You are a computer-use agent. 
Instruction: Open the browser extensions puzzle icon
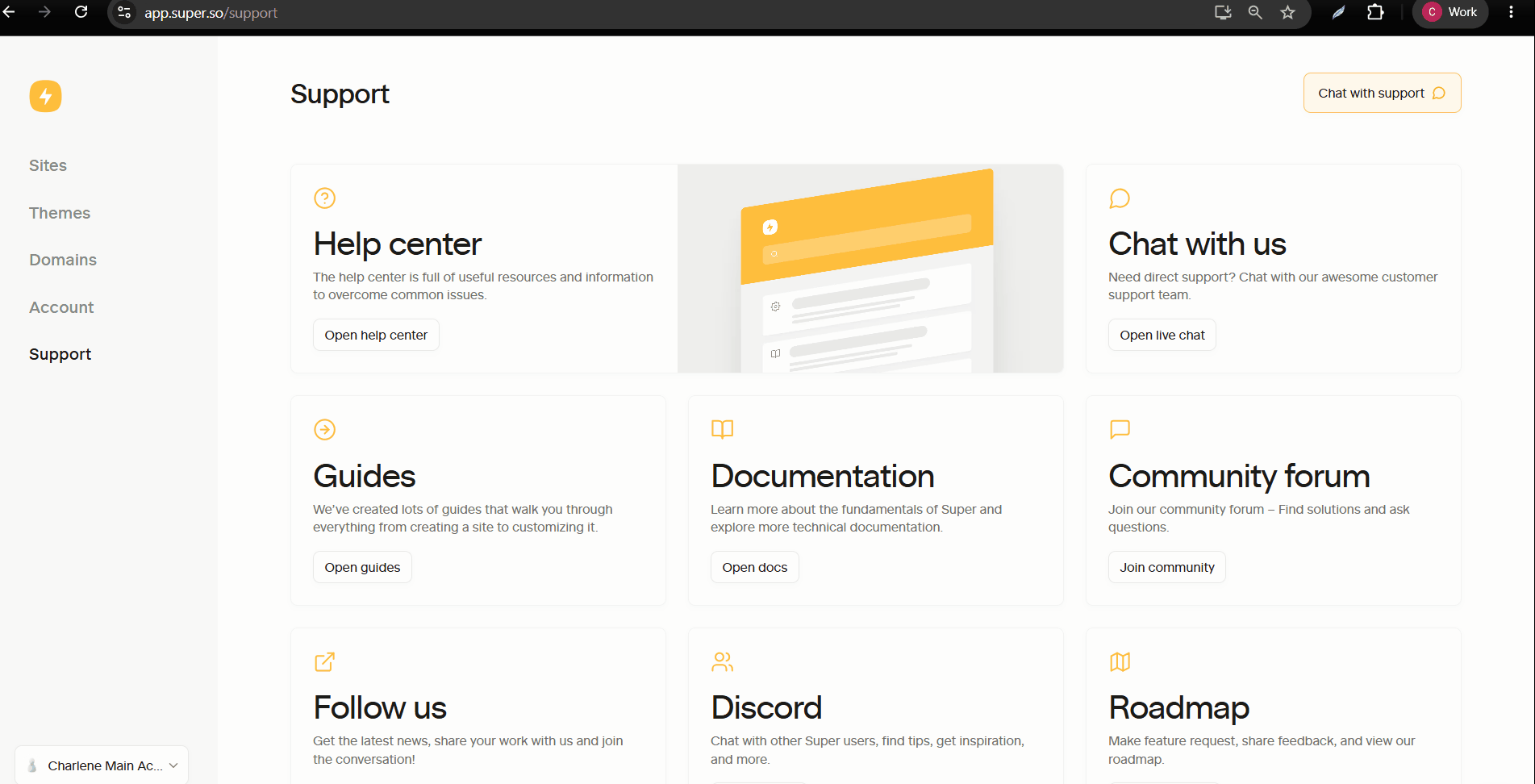(1375, 12)
